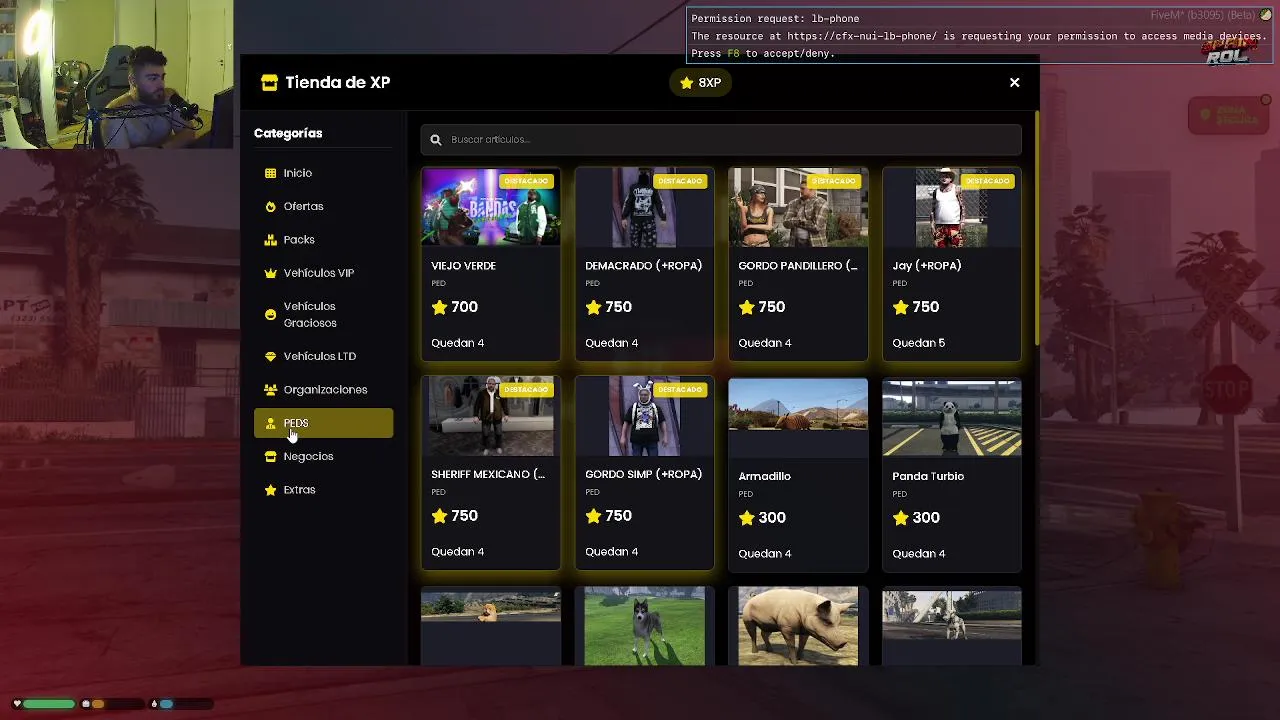Close the Tienda de XP window
1280x720 pixels.
[1014, 83]
